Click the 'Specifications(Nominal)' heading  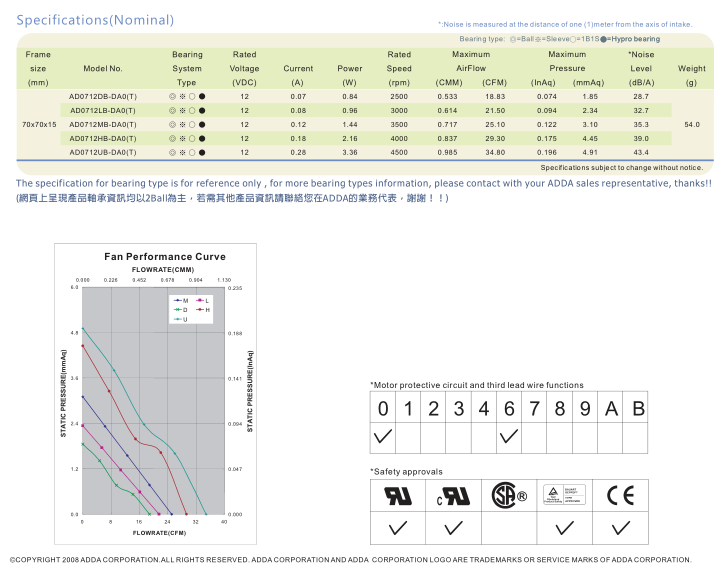pos(95,20)
